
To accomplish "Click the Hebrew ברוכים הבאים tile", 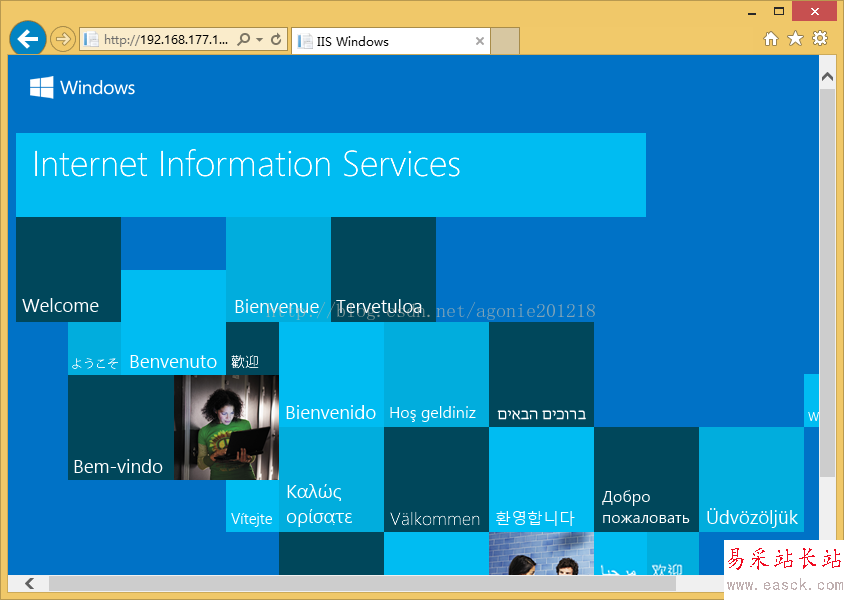I will coord(541,375).
